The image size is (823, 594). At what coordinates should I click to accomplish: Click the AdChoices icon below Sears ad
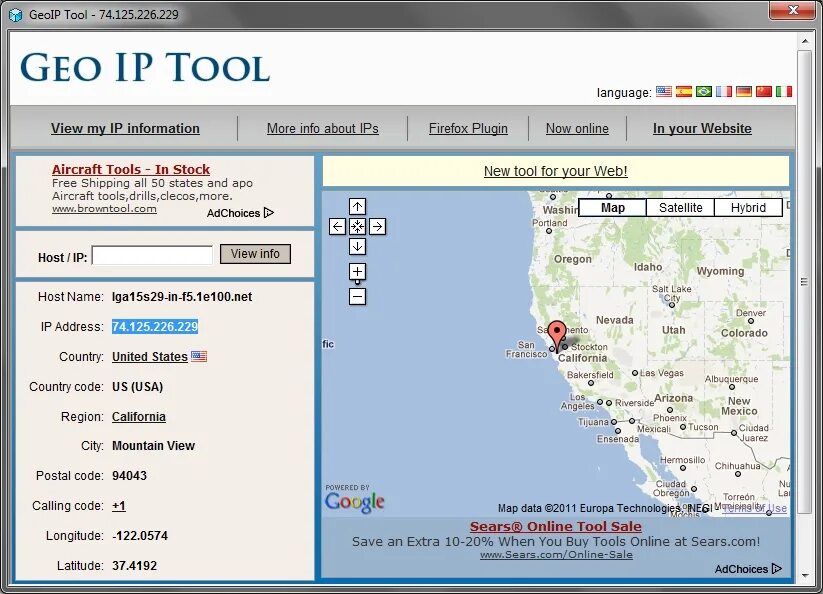tap(777, 568)
